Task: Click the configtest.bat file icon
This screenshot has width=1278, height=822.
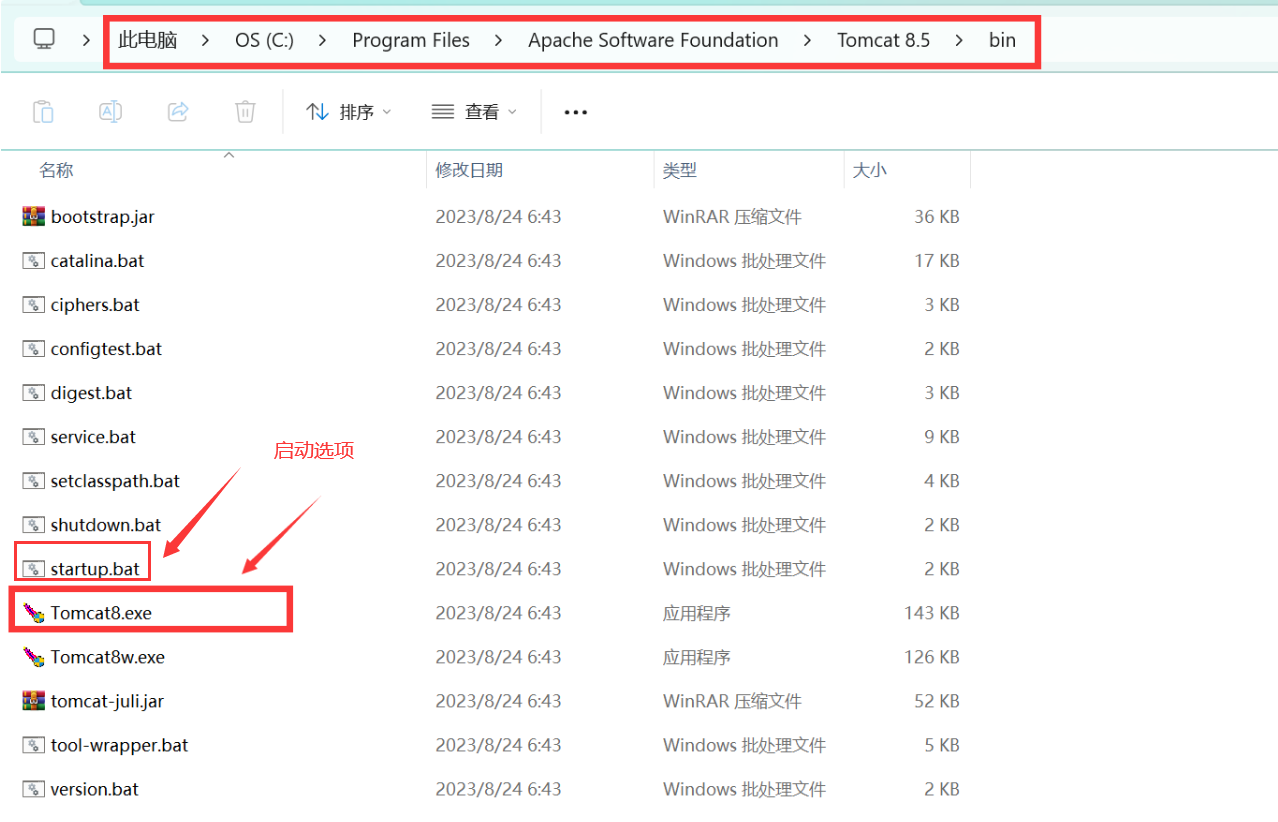Action: click(34, 348)
